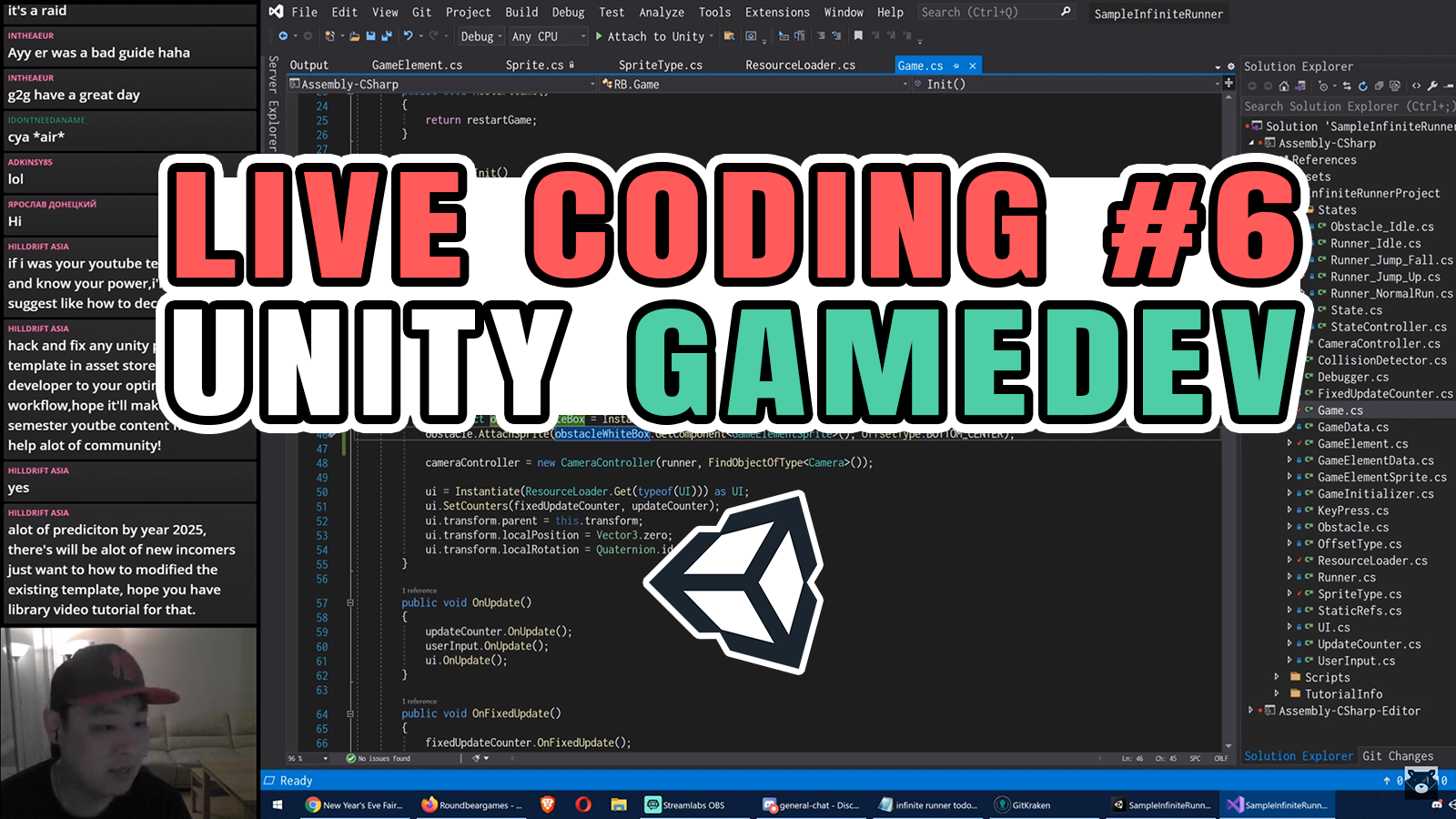Expand the TutorialInfo folder node
This screenshot has height=819, width=1456.
click(1277, 693)
